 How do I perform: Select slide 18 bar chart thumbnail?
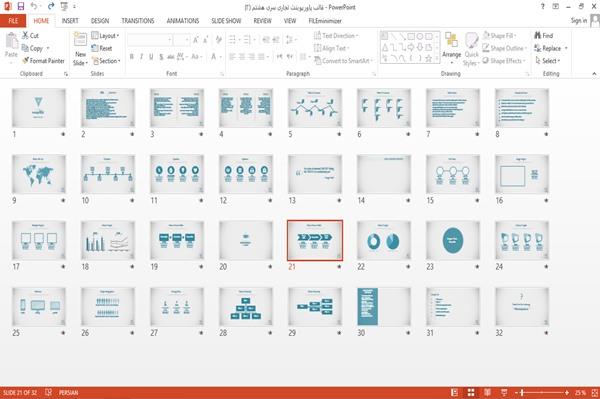click(108, 240)
